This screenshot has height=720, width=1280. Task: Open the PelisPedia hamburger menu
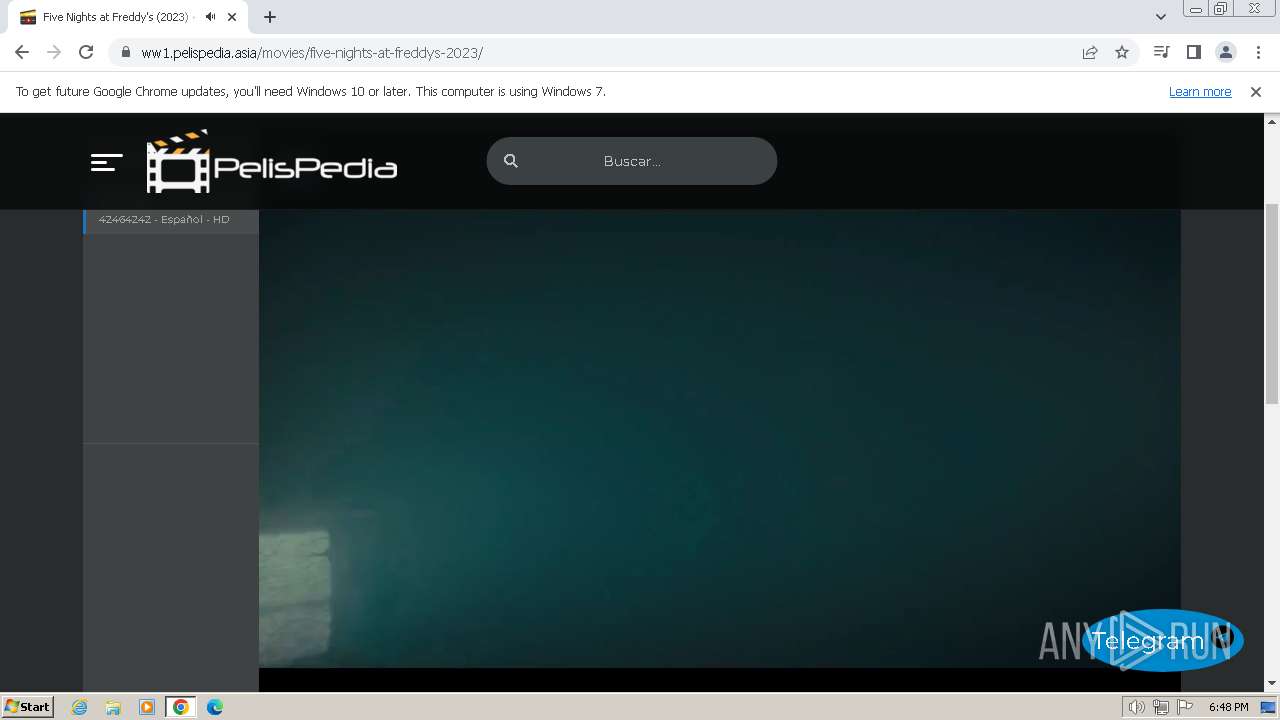(106, 162)
